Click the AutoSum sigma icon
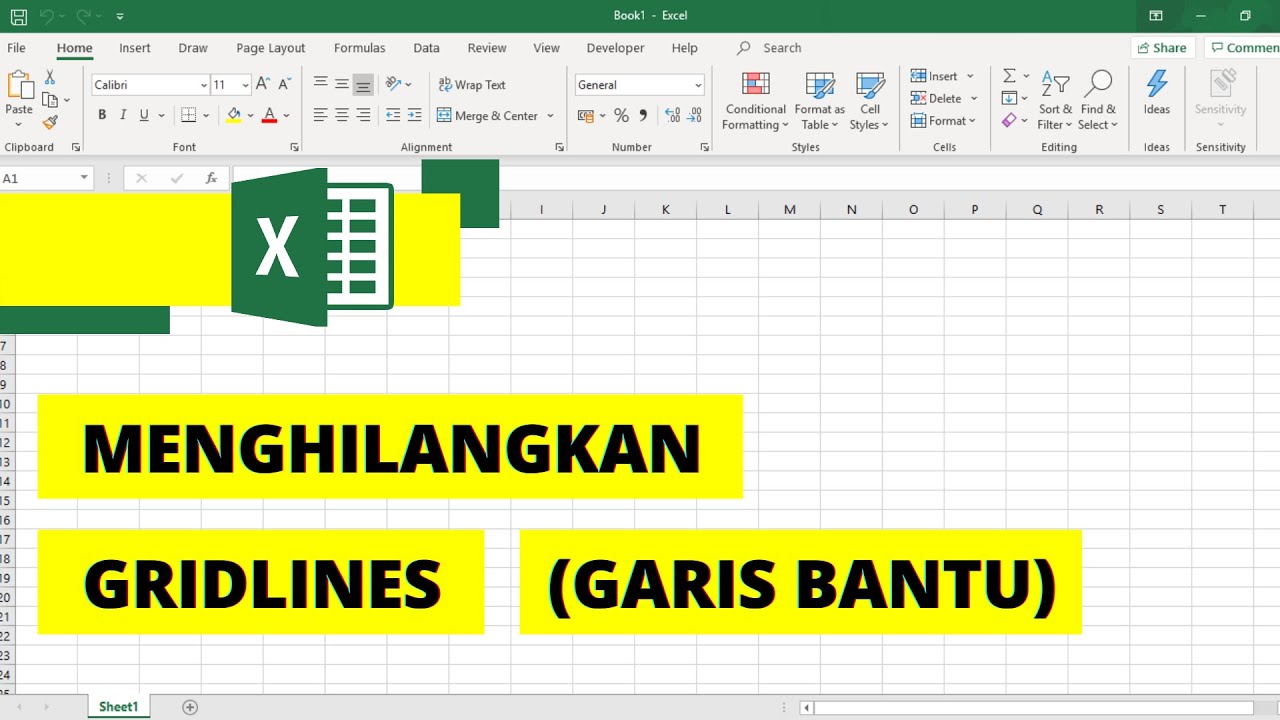The height and width of the screenshot is (720, 1280). [1010, 76]
